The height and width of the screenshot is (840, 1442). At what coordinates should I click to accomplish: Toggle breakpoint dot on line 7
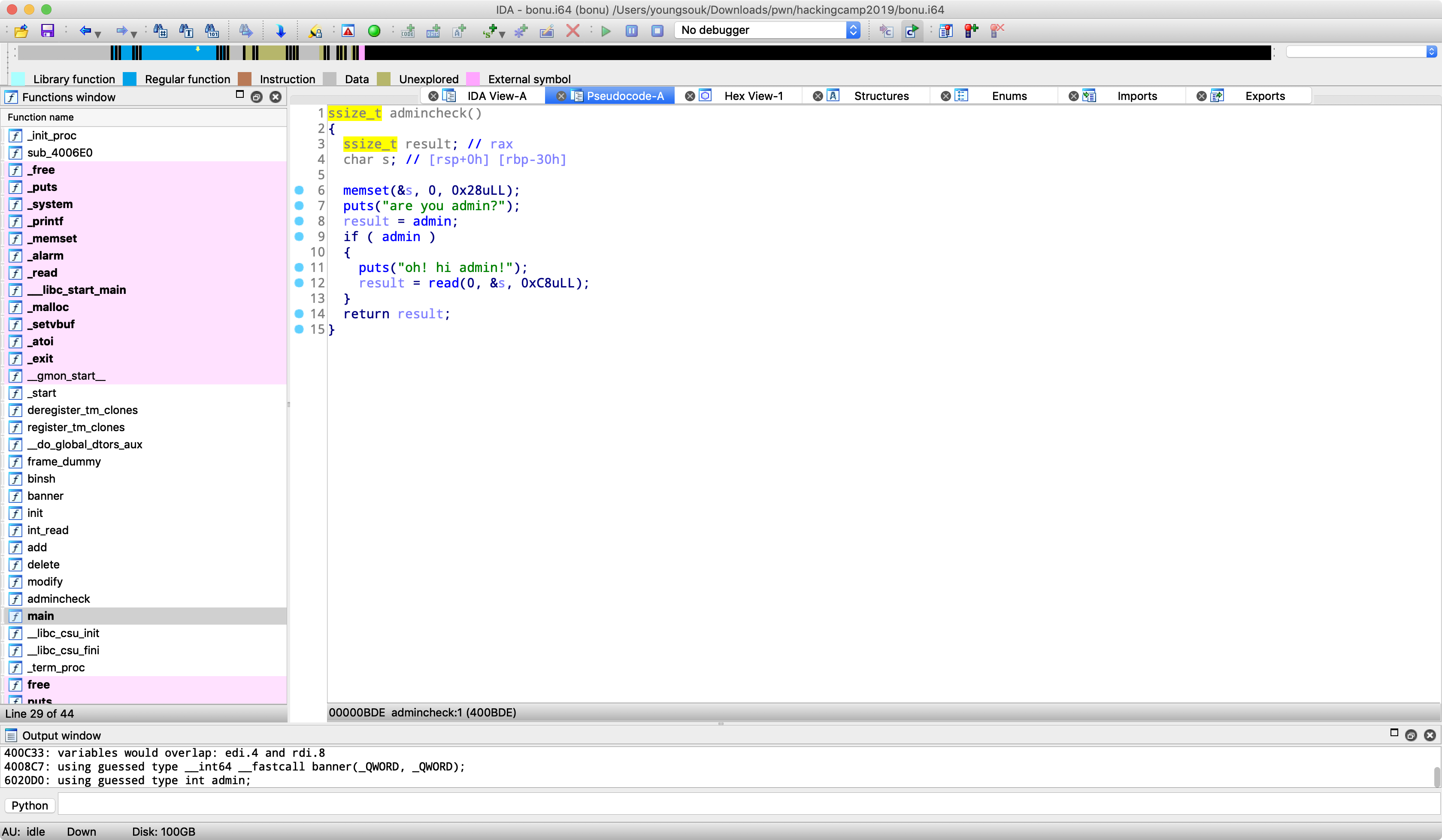[x=299, y=205]
